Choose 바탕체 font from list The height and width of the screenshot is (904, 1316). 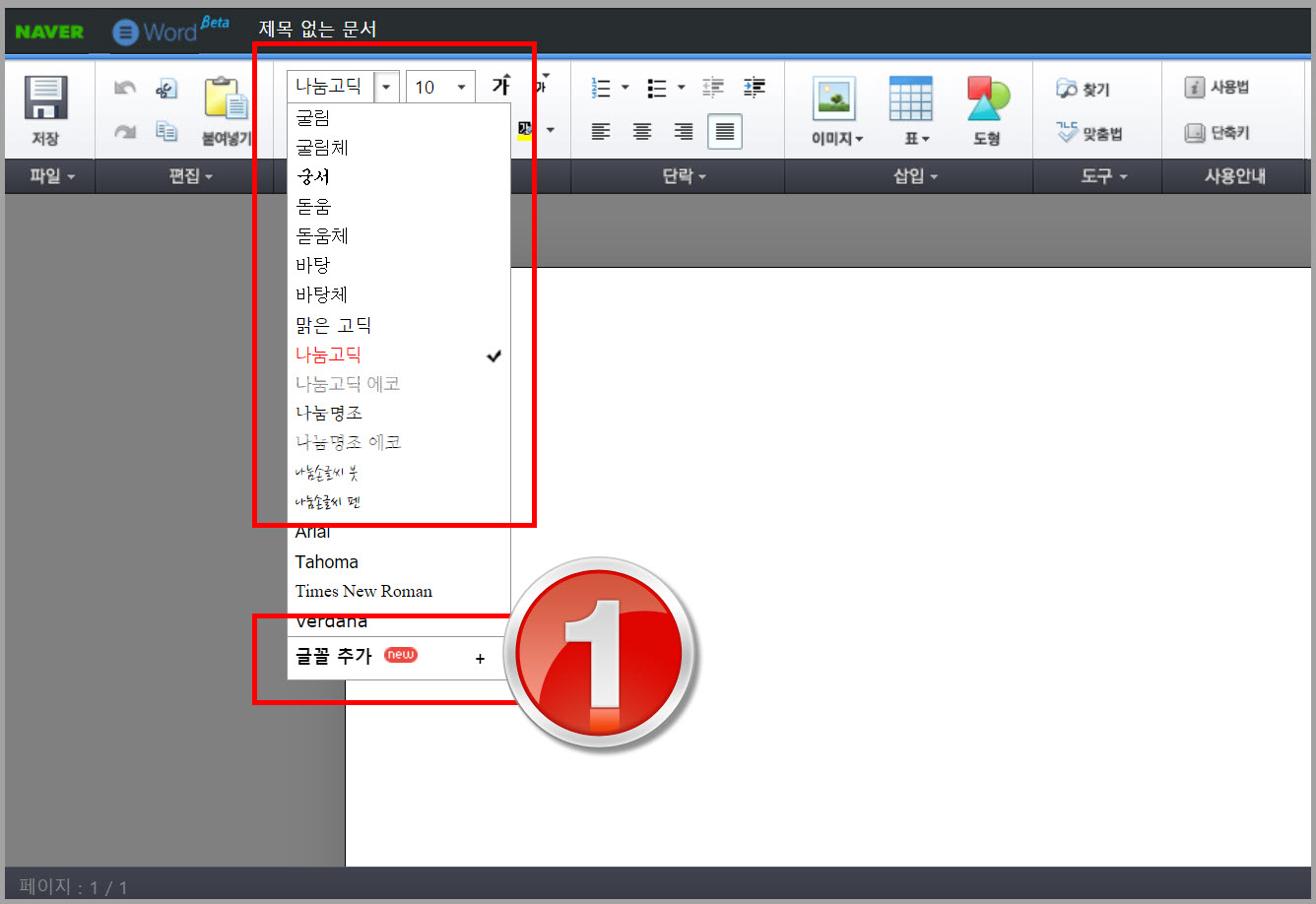click(x=399, y=295)
